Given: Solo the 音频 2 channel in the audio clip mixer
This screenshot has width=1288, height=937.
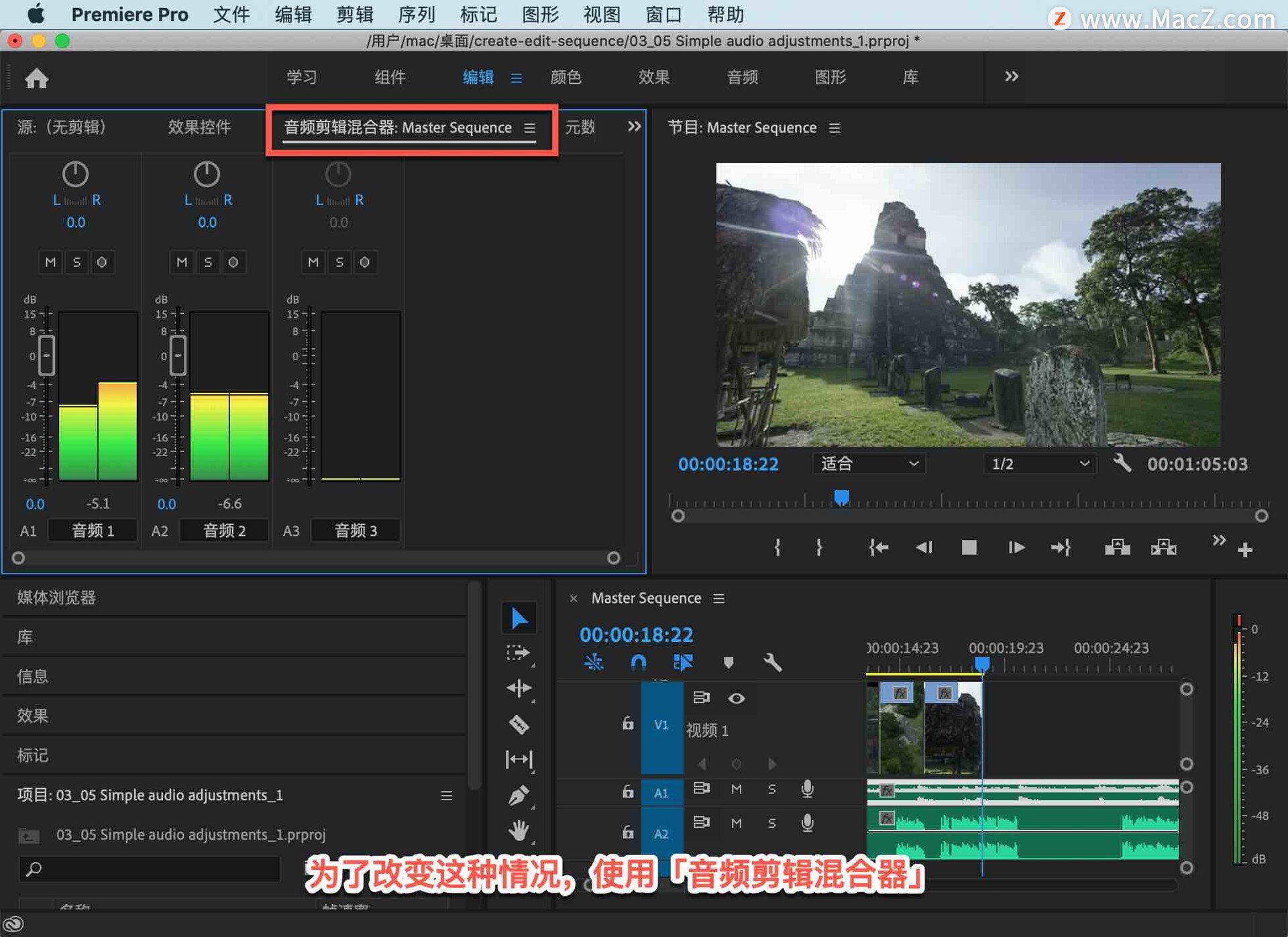Looking at the screenshot, I should (x=207, y=262).
